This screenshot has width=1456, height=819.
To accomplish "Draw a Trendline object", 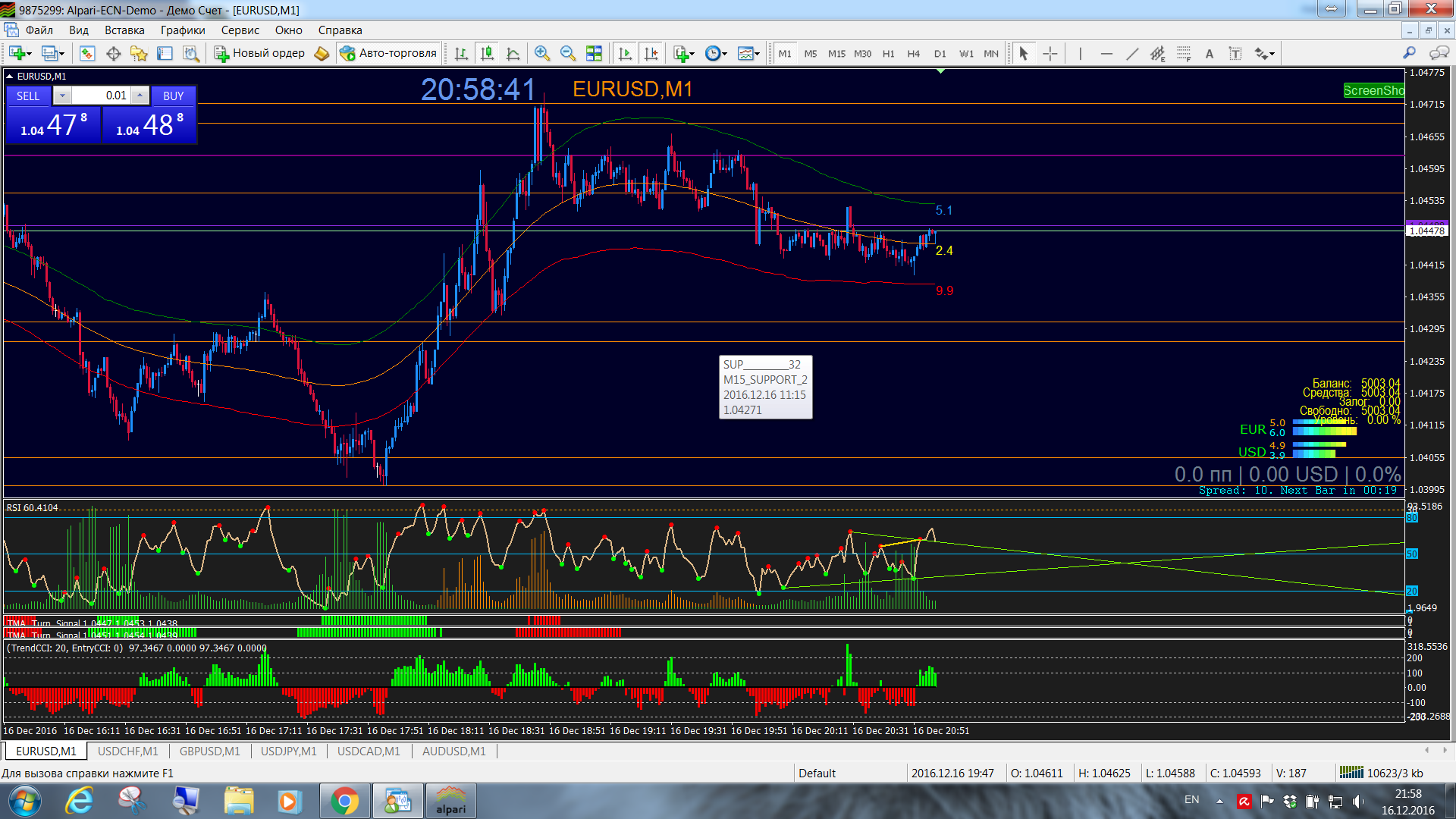I will (x=1132, y=53).
